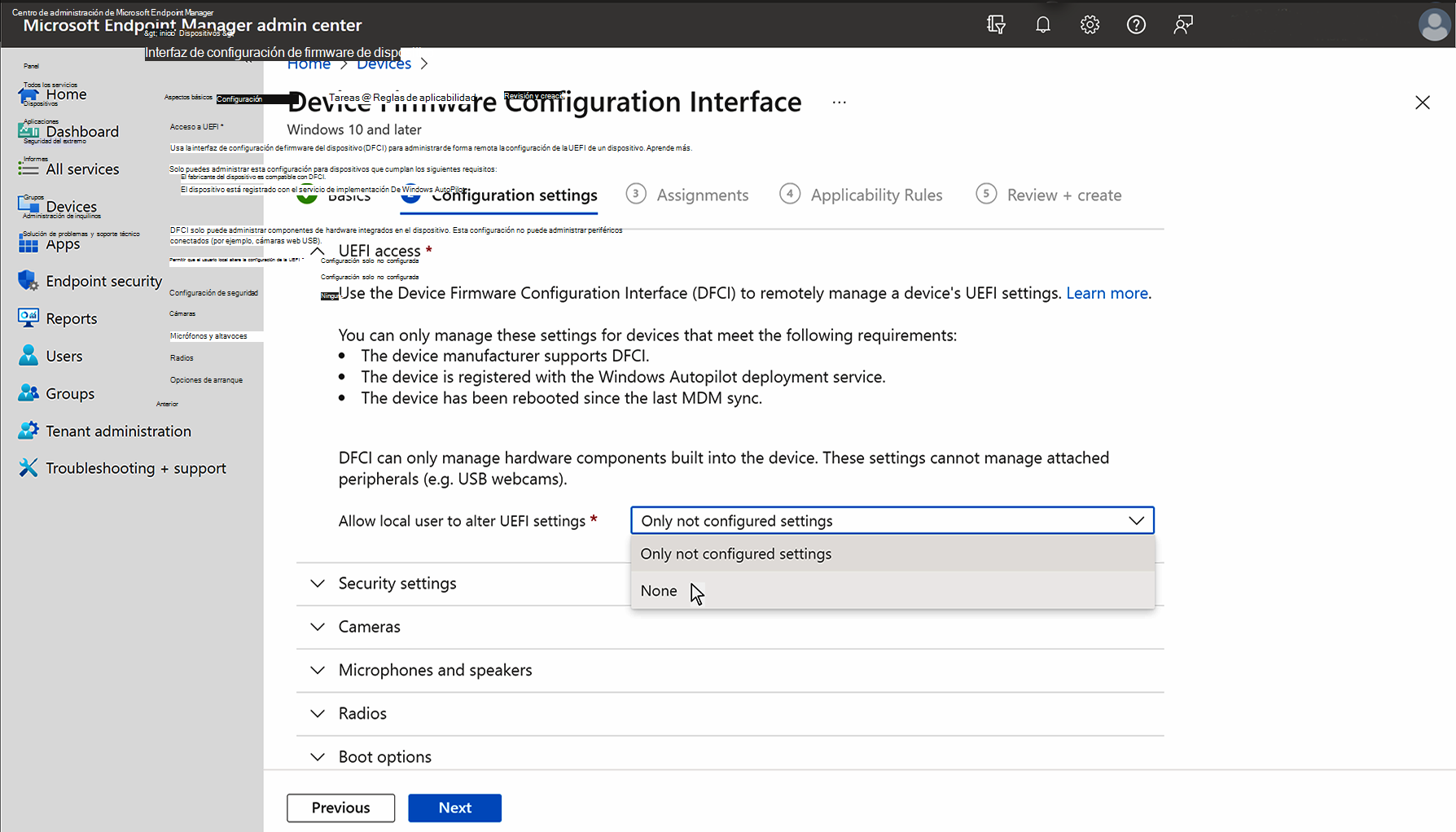The height and width of the screenshot is (832, 1456).
Task: Go to Endpoint security section
Action: click(x=102, y=280)
